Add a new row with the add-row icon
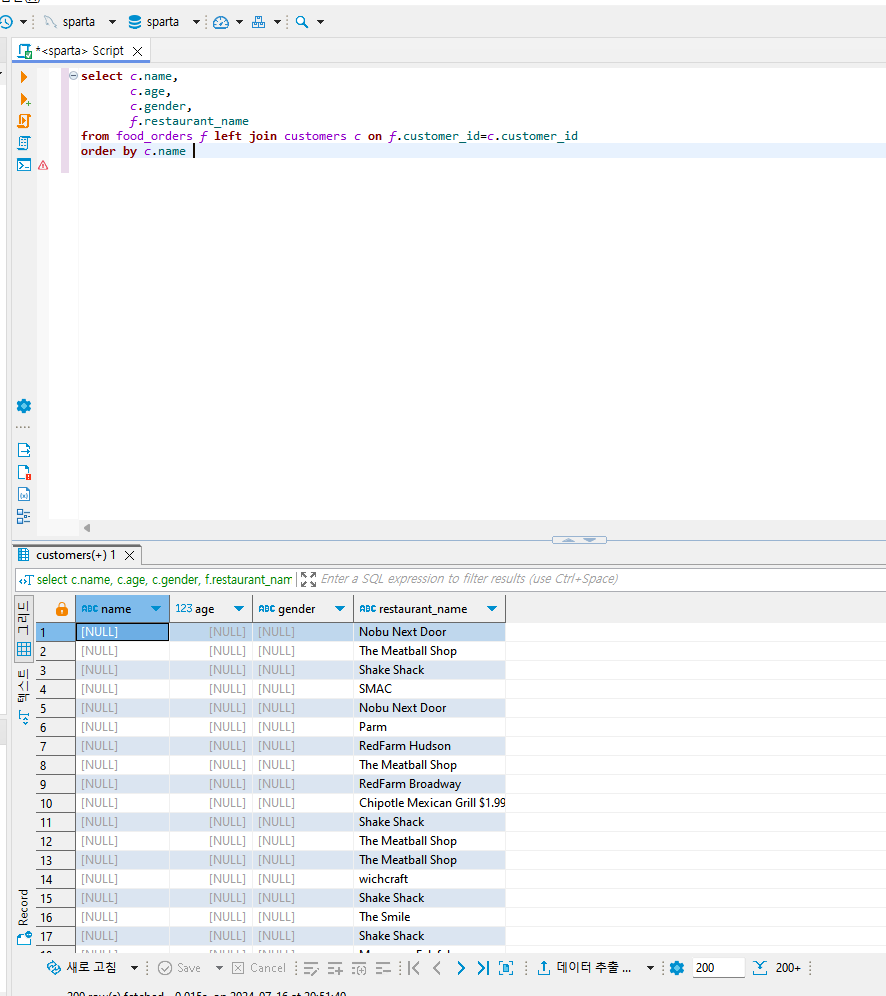The image size is (886, 996). point(335,968)
